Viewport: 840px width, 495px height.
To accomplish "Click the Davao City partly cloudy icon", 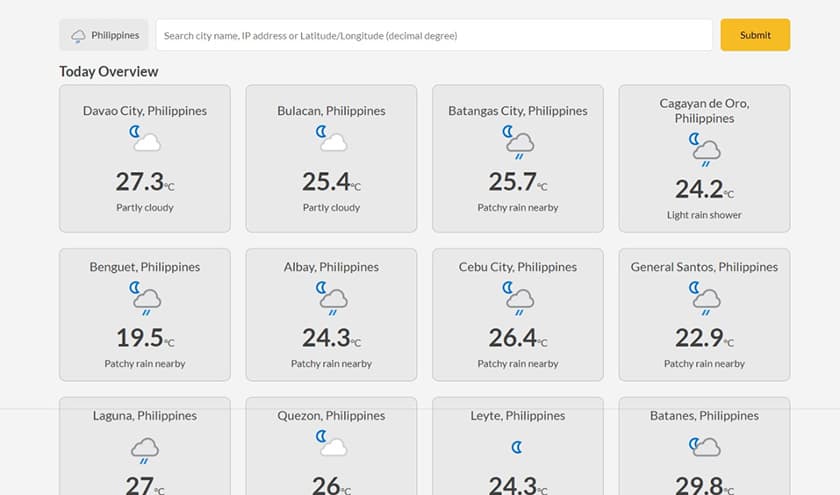I will coord(145,139).
